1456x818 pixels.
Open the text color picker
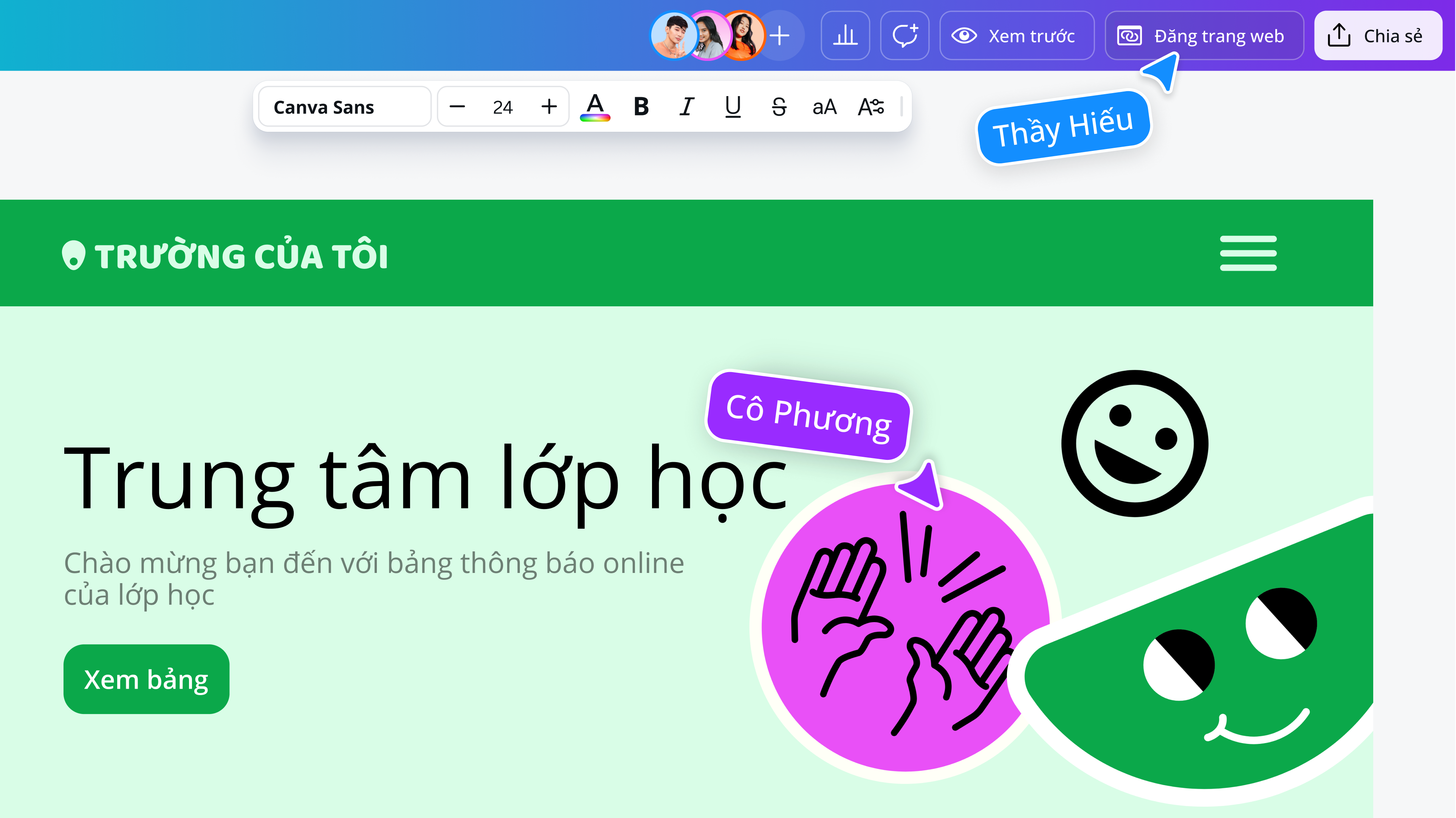pos(595,107)
